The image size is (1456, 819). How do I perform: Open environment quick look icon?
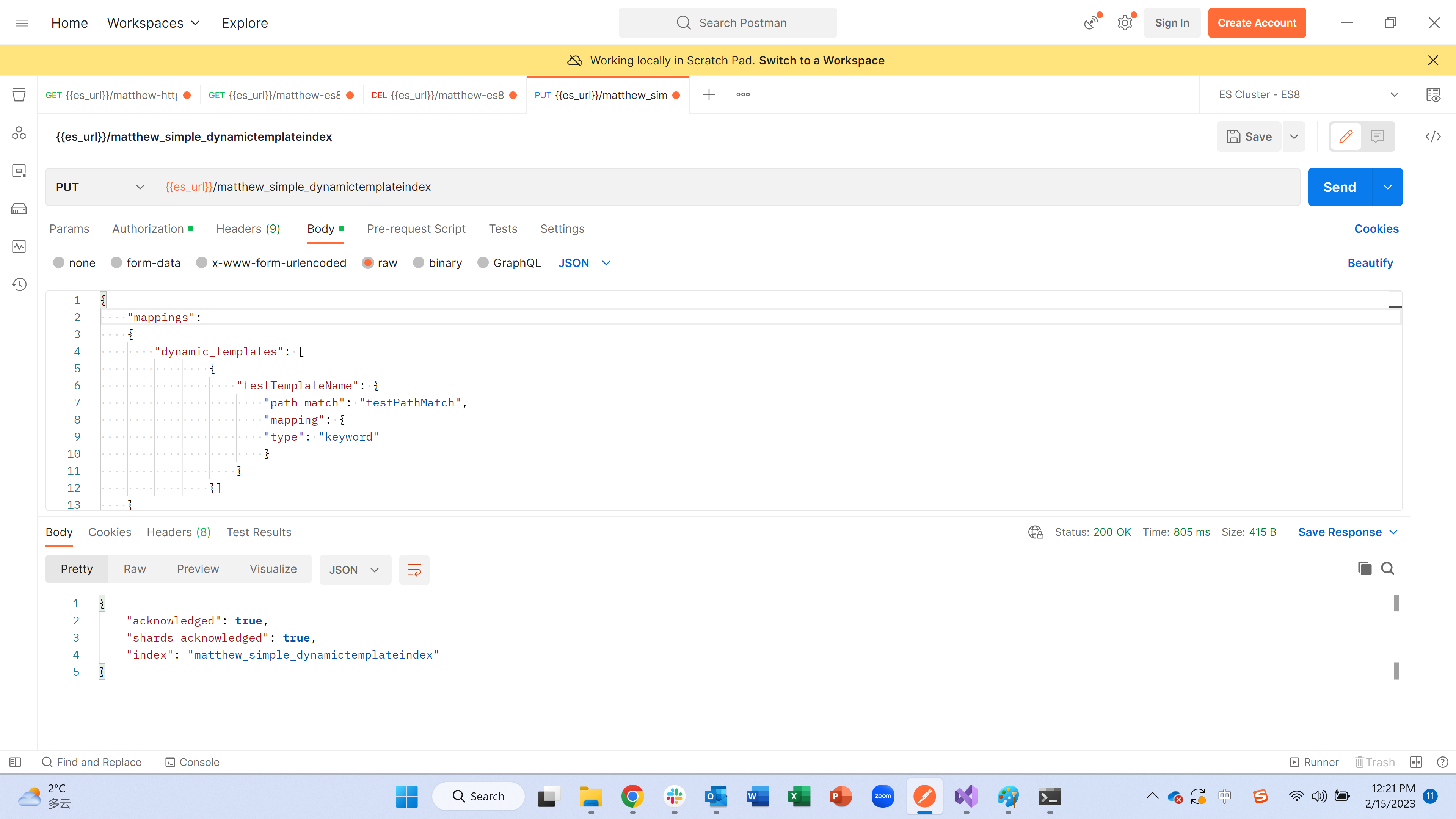[x=1433, y=94]
